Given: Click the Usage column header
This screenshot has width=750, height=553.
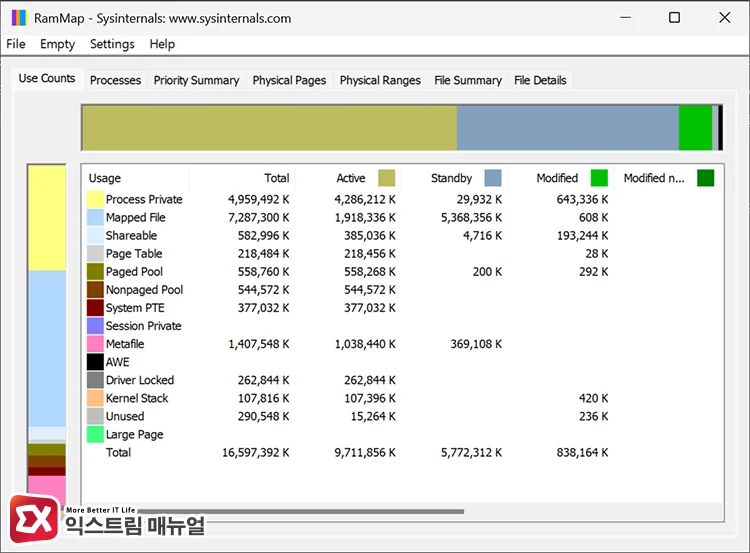Looking at the screenshot, I should [136, 178].
